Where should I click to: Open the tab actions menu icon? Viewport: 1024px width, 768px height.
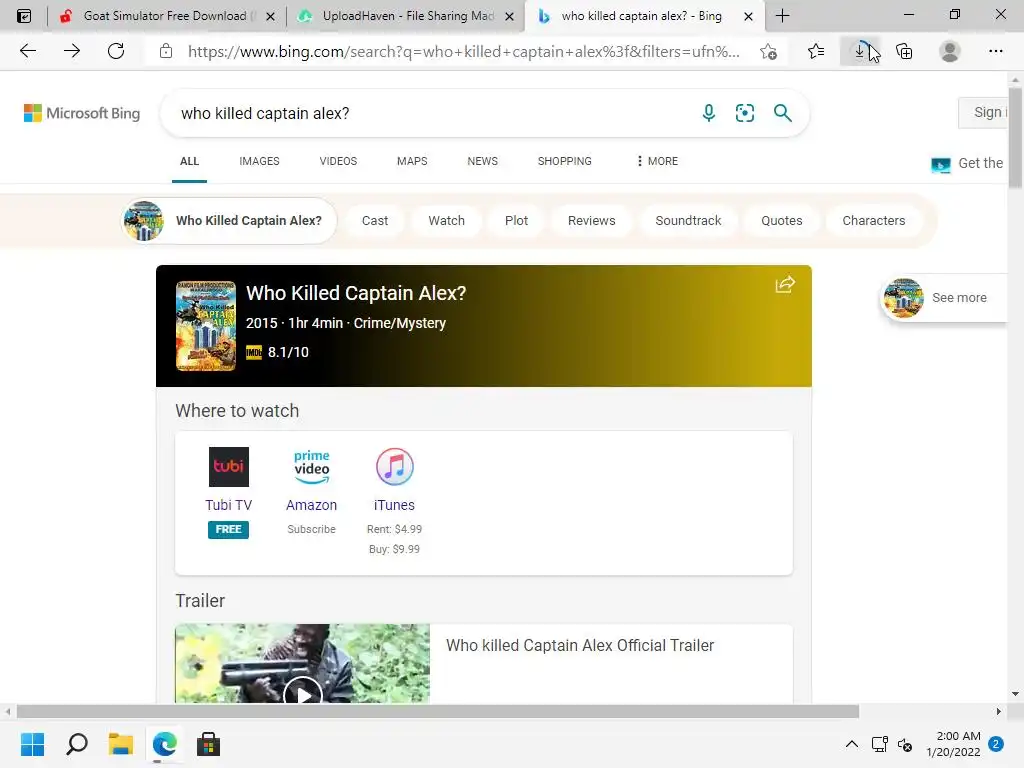pos(24,16)
